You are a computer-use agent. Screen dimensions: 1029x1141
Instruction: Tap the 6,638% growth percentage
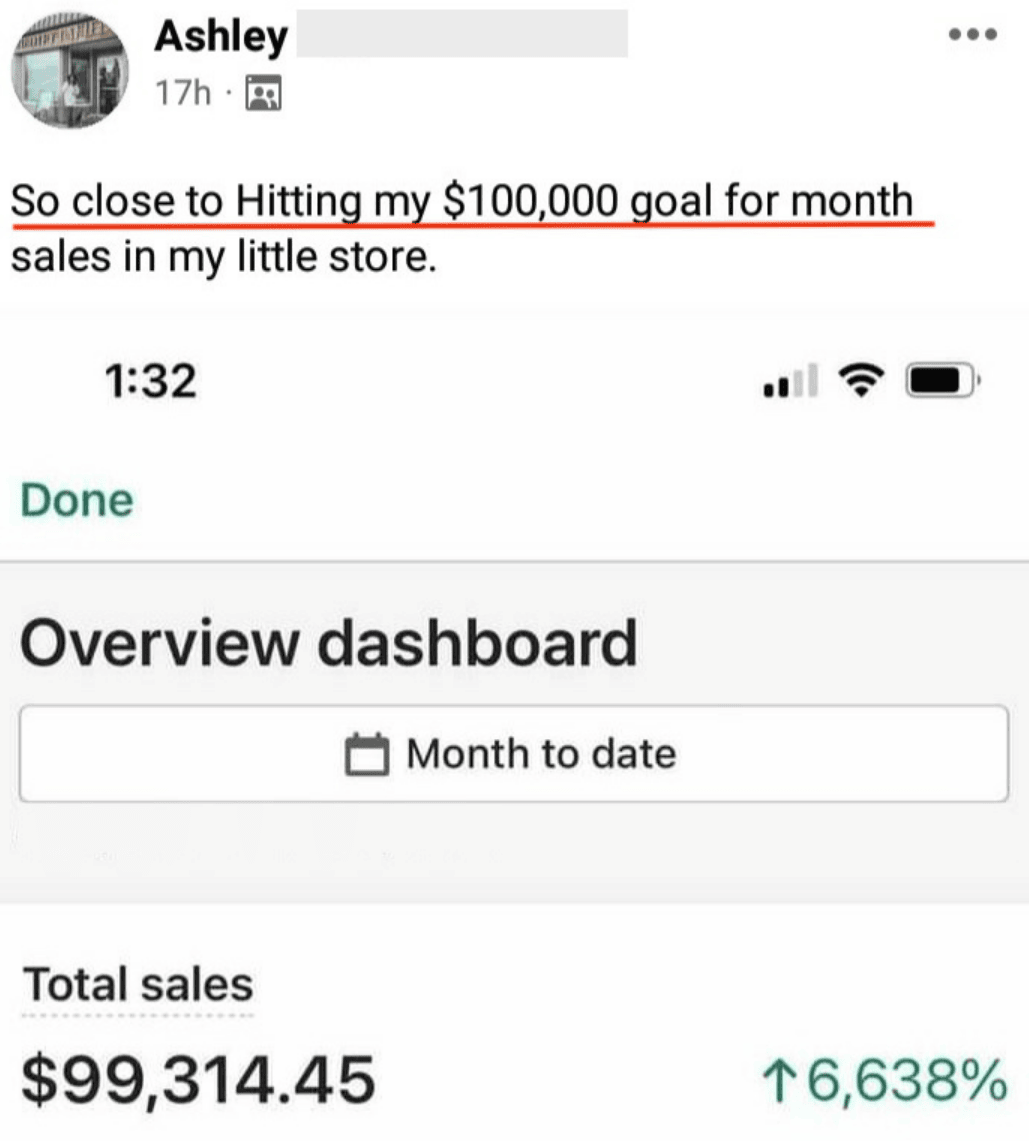point(907,1081)
